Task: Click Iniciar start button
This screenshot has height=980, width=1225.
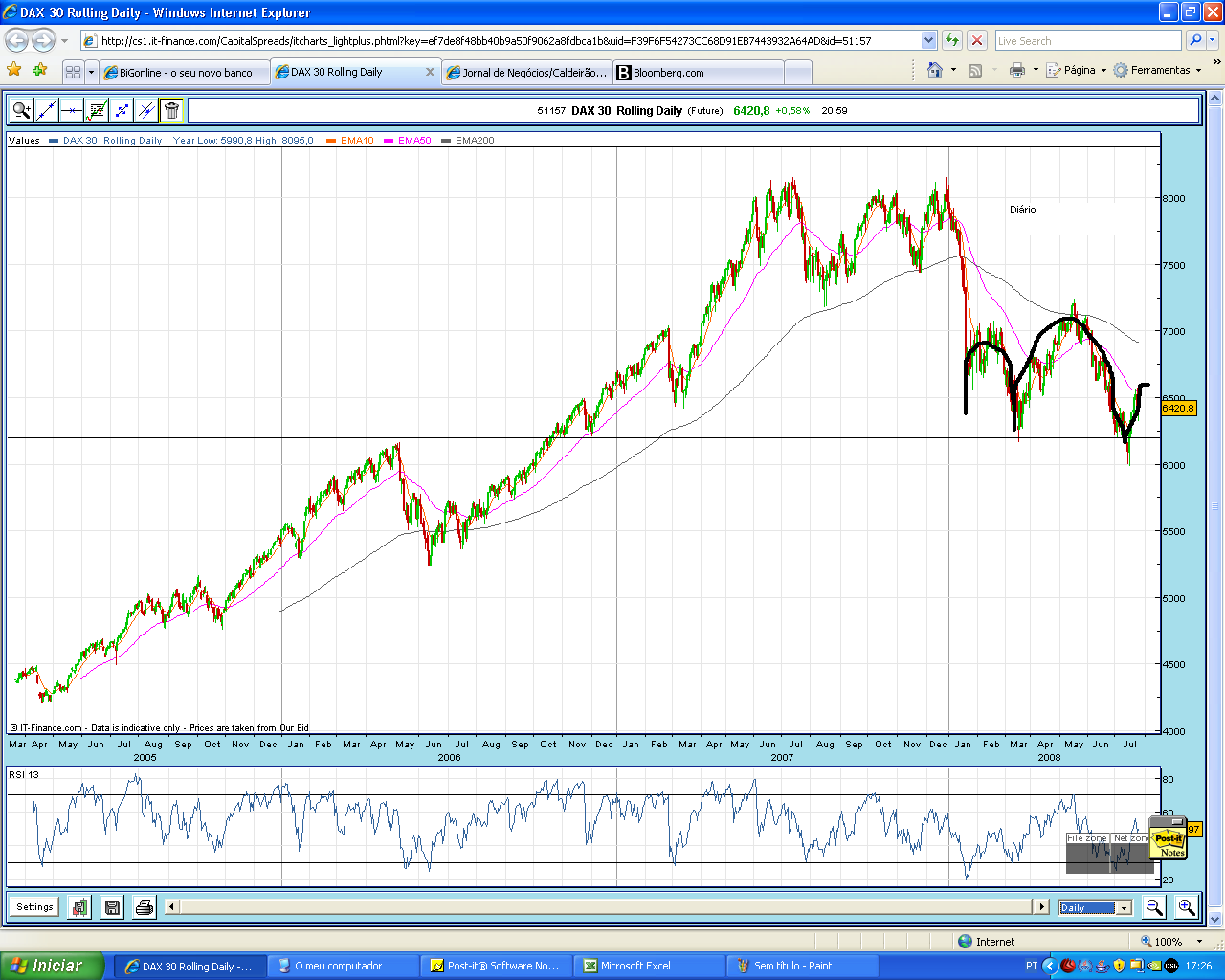Action: click(51, 966)
